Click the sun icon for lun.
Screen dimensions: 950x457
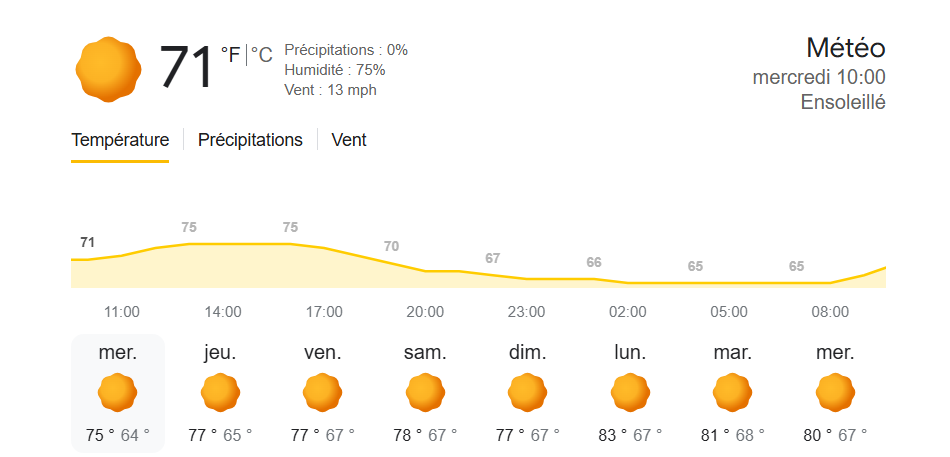pyautogui.click(x=630, y=392)
